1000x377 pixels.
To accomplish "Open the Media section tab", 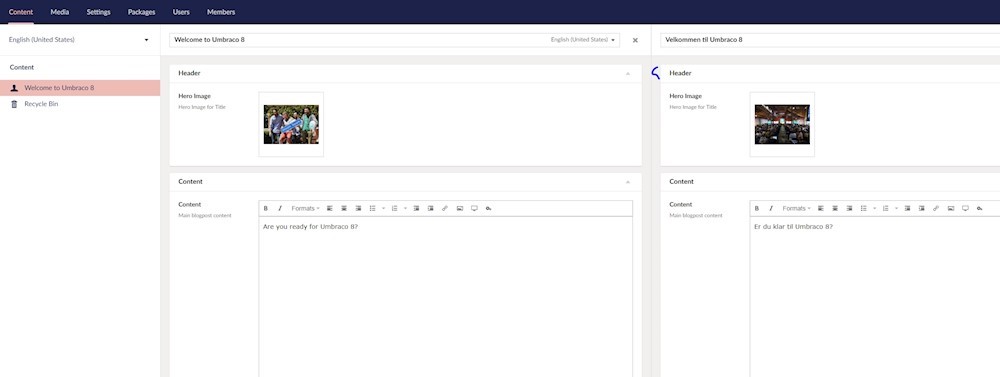I will click(60, 12).
